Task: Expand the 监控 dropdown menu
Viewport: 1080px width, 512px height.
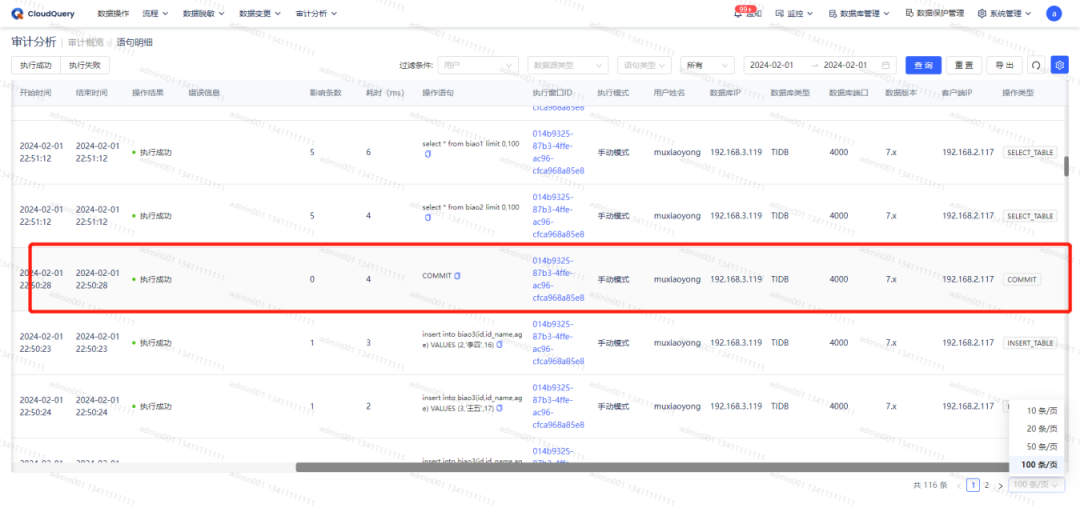Action: pyautogui.click(x=794, y=13)
